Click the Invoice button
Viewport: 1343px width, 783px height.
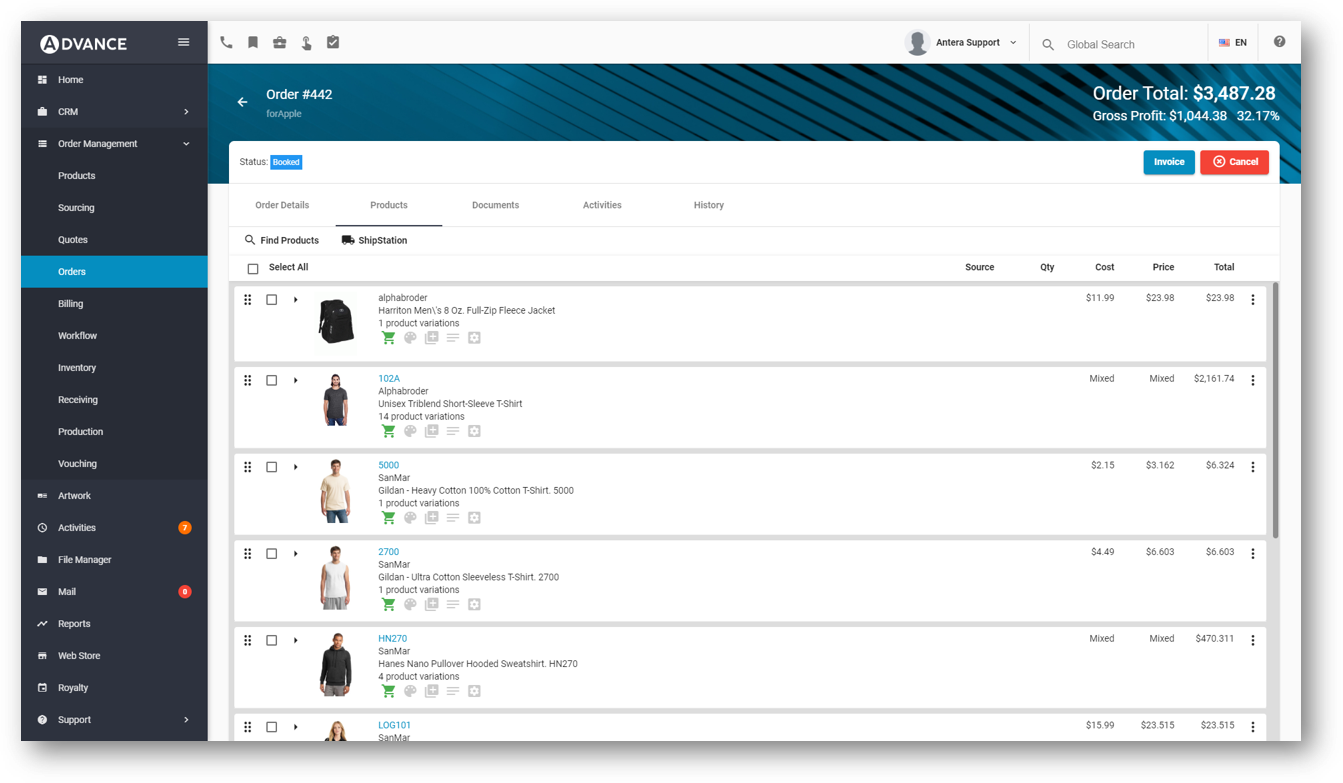(1169, 162)
